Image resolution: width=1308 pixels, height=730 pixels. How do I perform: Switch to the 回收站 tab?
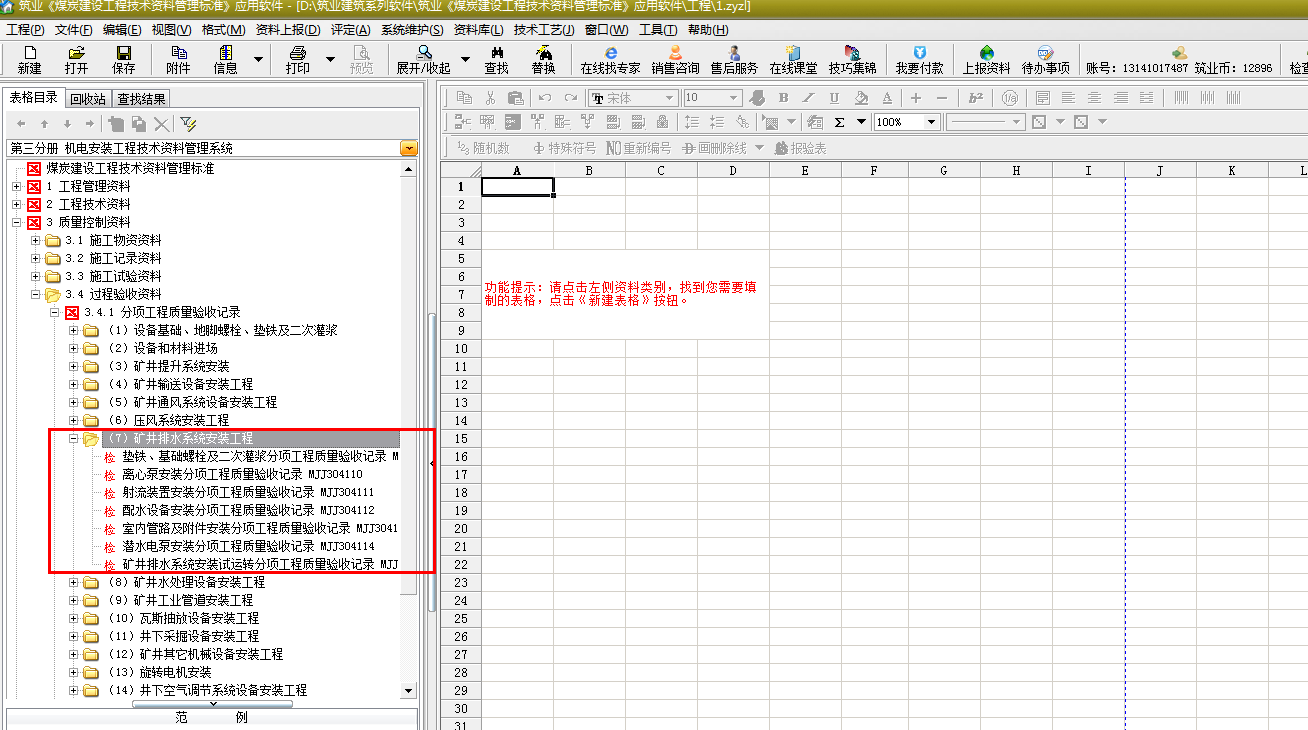88,99
